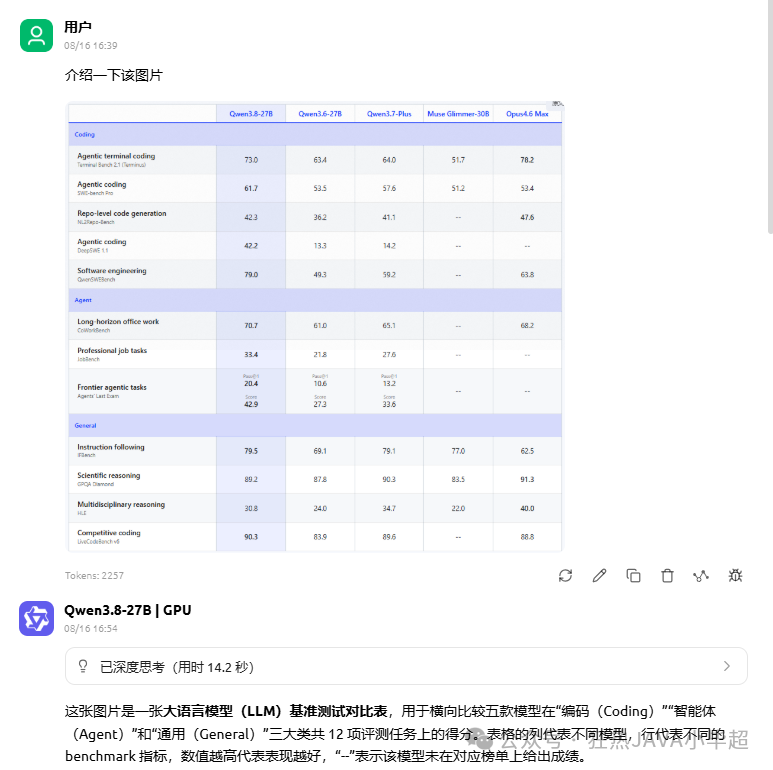
Task: Click the Qwen3.6-27B column header in table
Action: (x=320, y=114)
